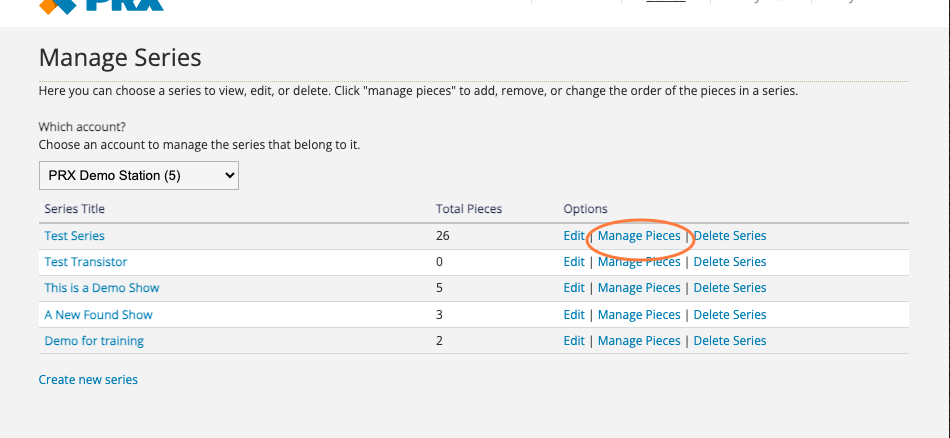Click the Create new series link
The image size is (950, 438).
88,380
